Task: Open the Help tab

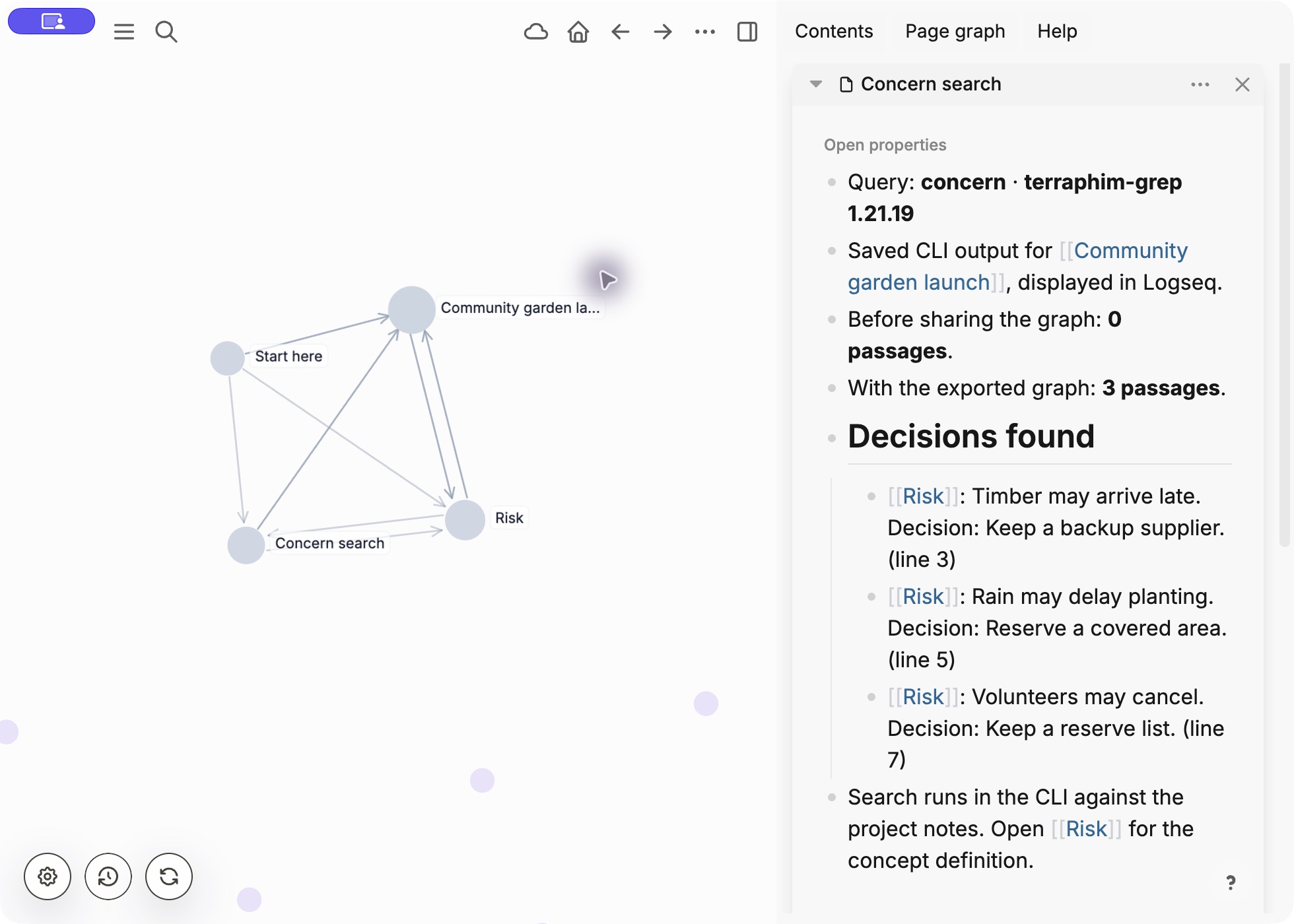Action: (1057, 31)
